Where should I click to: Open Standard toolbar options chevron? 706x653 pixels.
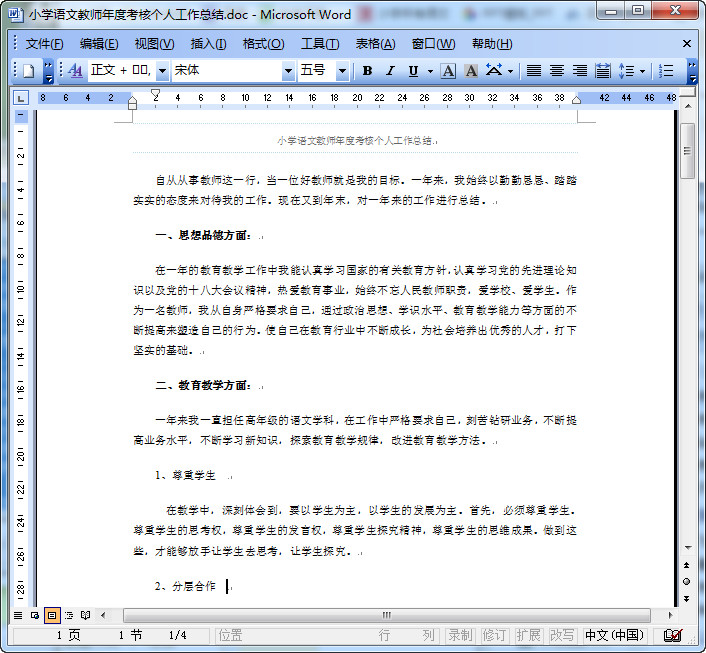coord(49,71)
